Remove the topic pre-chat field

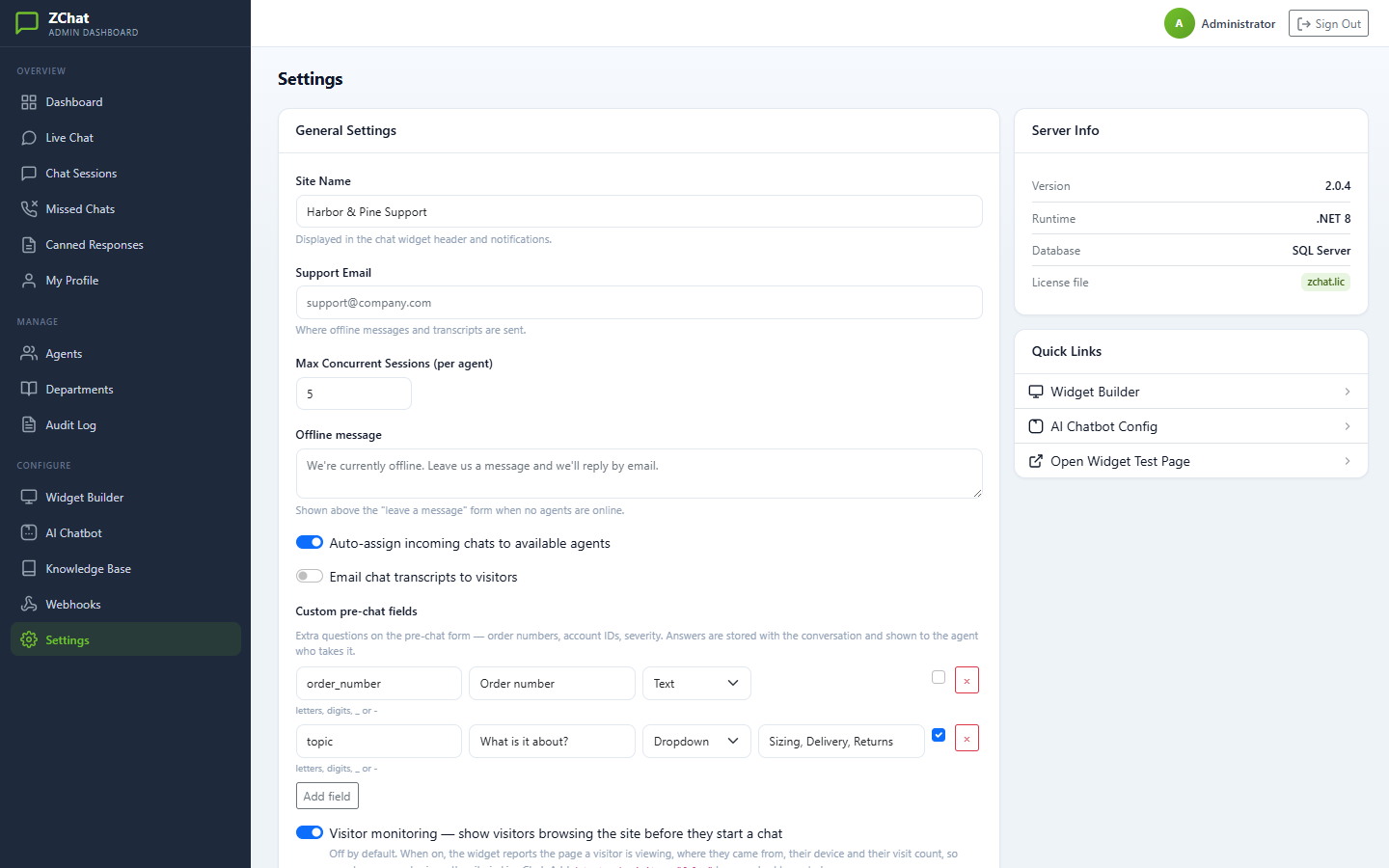click(x=967, y=738)
